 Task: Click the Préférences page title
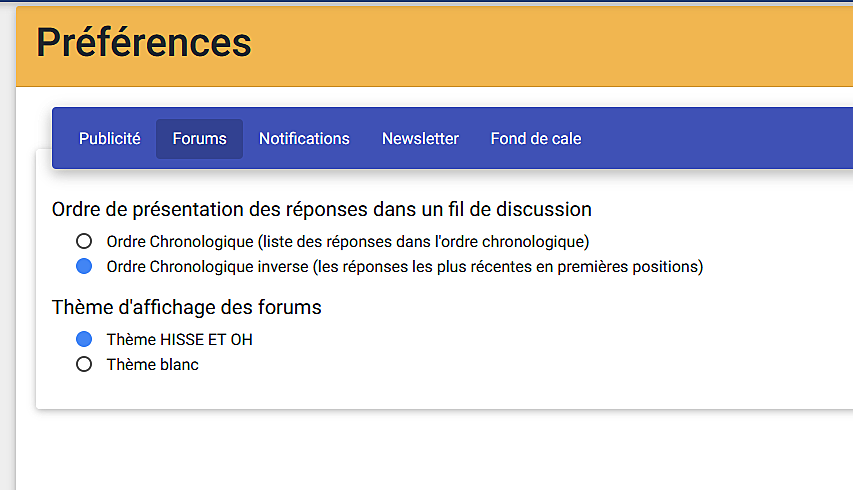pos(143,43)
